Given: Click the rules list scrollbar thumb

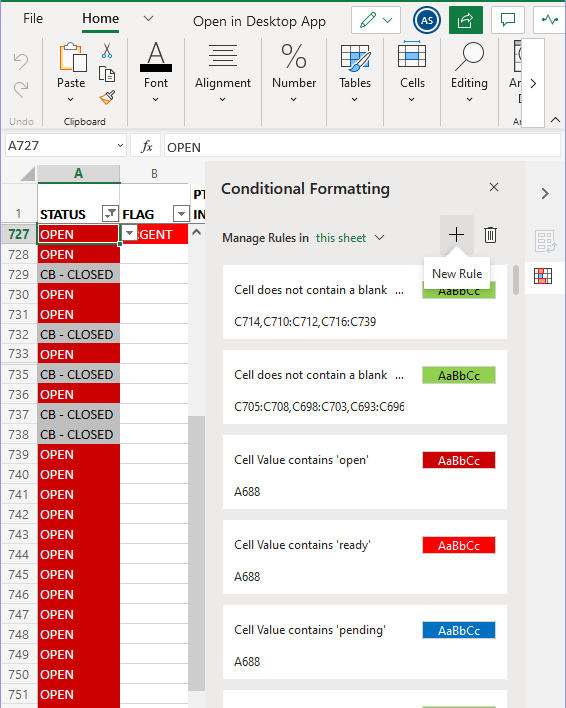Looking at the screenshot, I should (516, 280).
